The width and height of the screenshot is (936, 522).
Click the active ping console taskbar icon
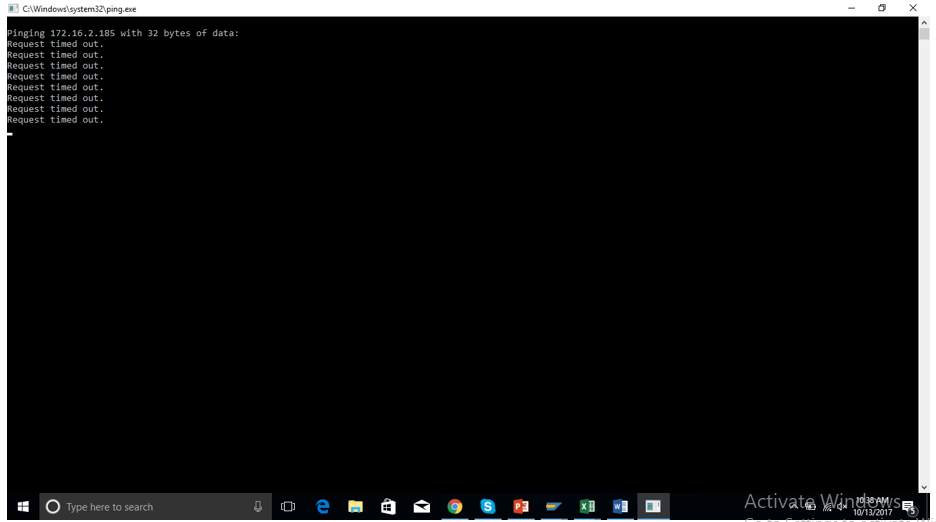coord(653,506)
